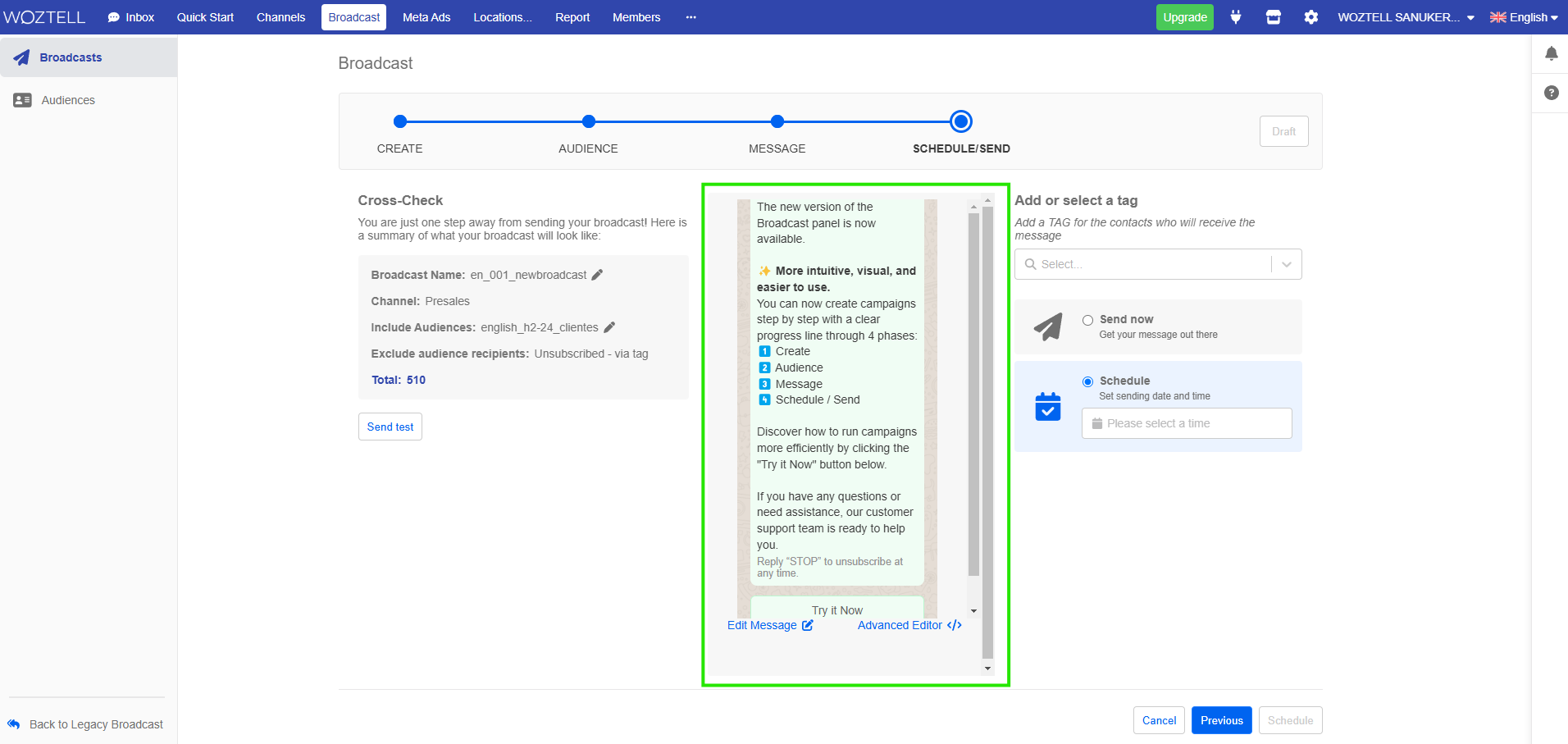Click the Please select a time field
The image size is (1568, 744).
pos(1186,423)
